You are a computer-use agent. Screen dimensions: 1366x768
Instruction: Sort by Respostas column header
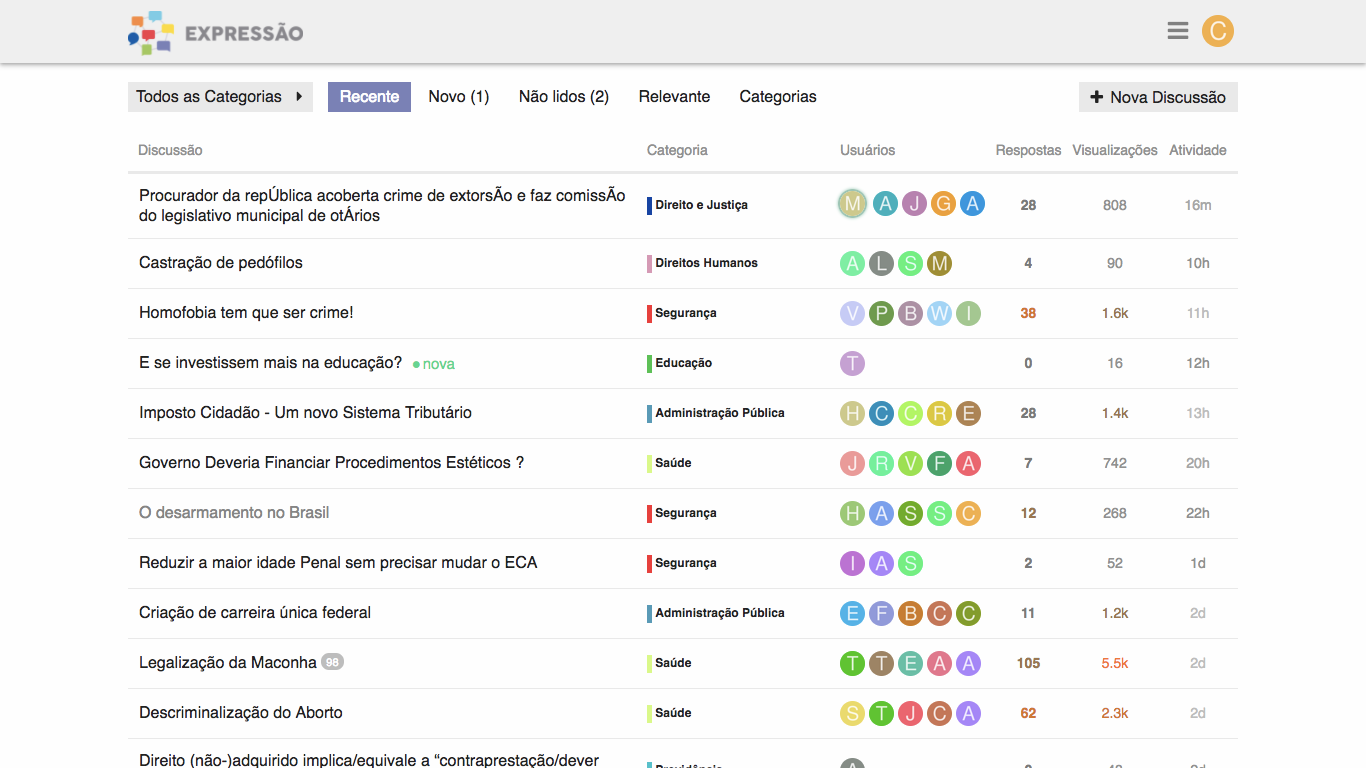pyautogui.click(x=1028, y=150)
